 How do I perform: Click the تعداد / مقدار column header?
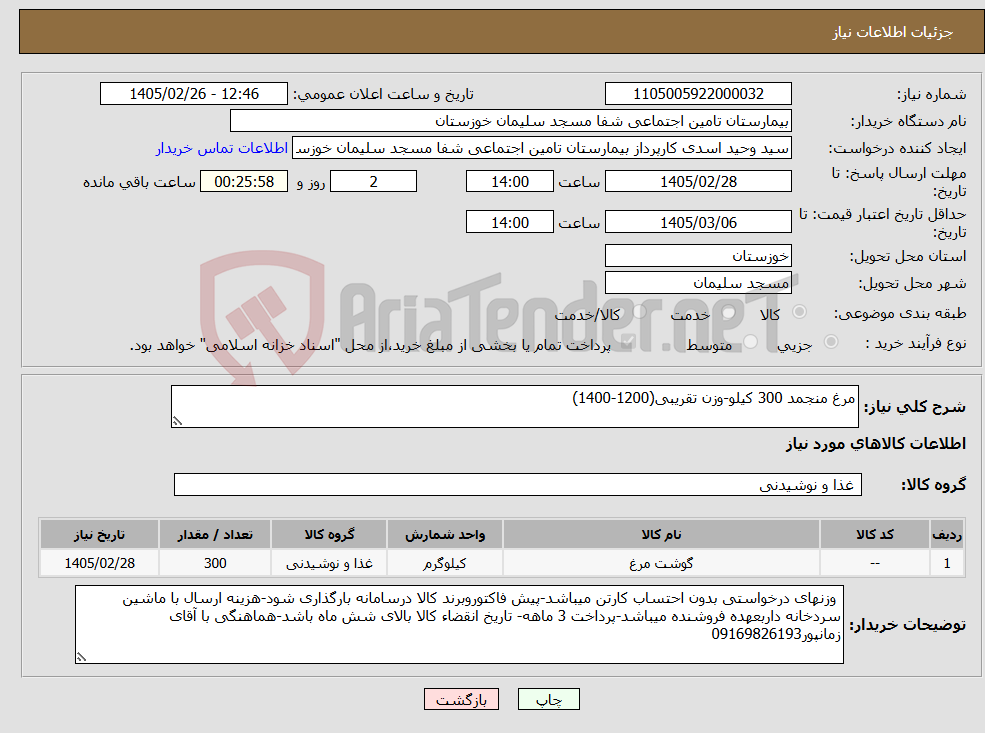point(215,535)
